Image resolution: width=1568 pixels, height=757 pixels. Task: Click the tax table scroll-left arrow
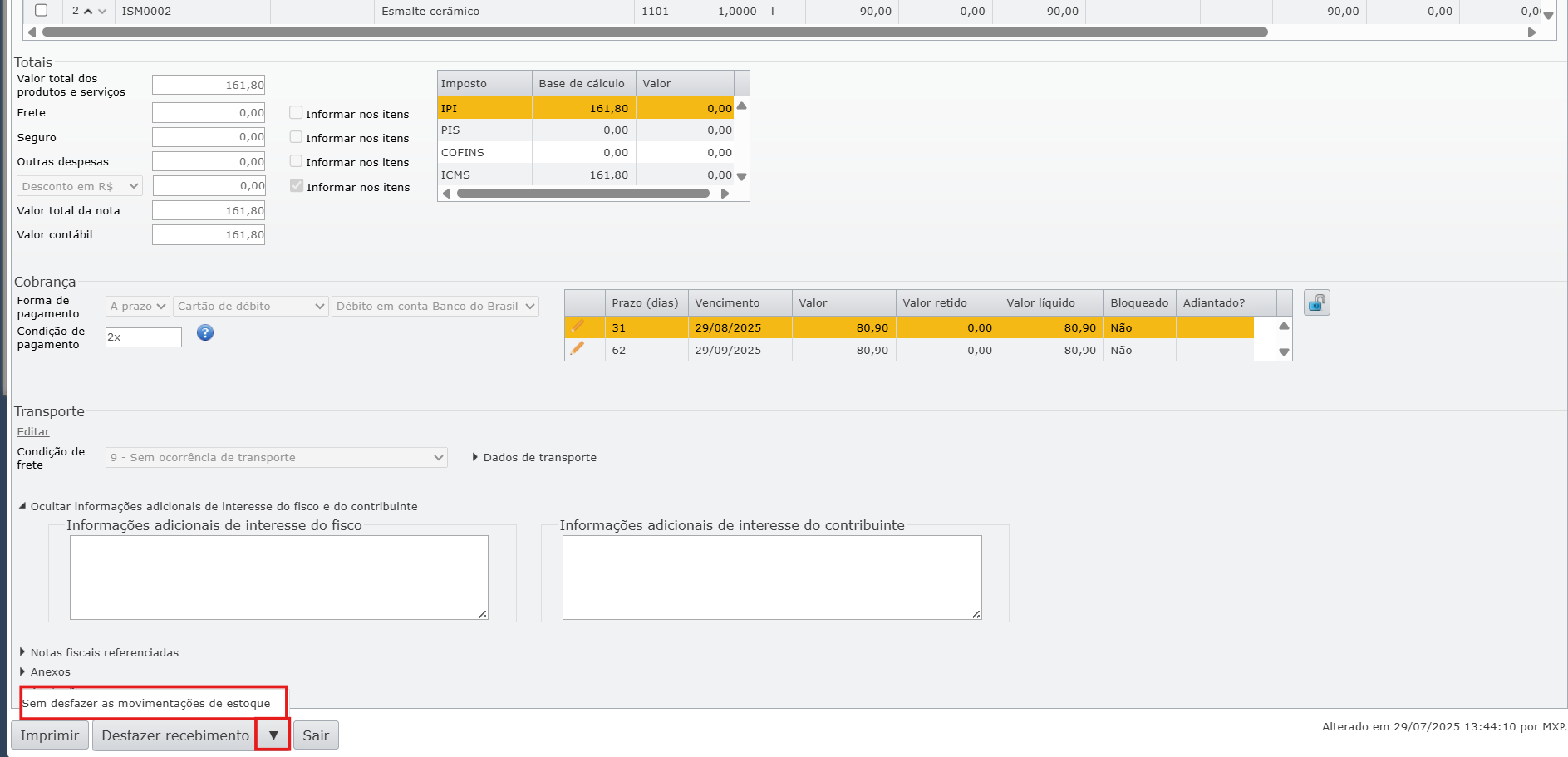446,194
